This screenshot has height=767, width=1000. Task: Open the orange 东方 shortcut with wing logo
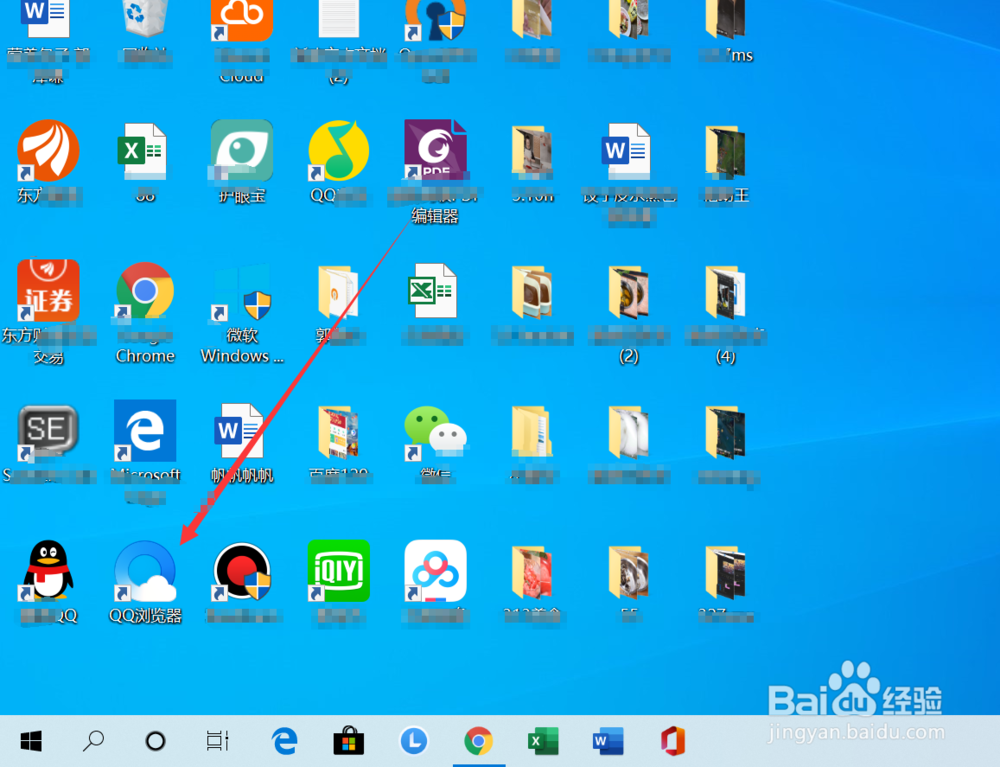pos(48,150)
